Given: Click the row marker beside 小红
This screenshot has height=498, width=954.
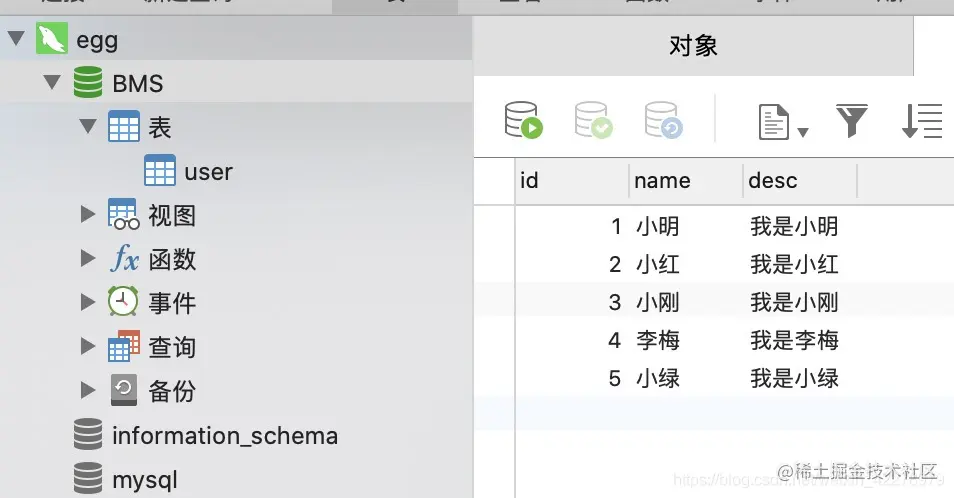Looking at the screenshot, I should 494,265.
